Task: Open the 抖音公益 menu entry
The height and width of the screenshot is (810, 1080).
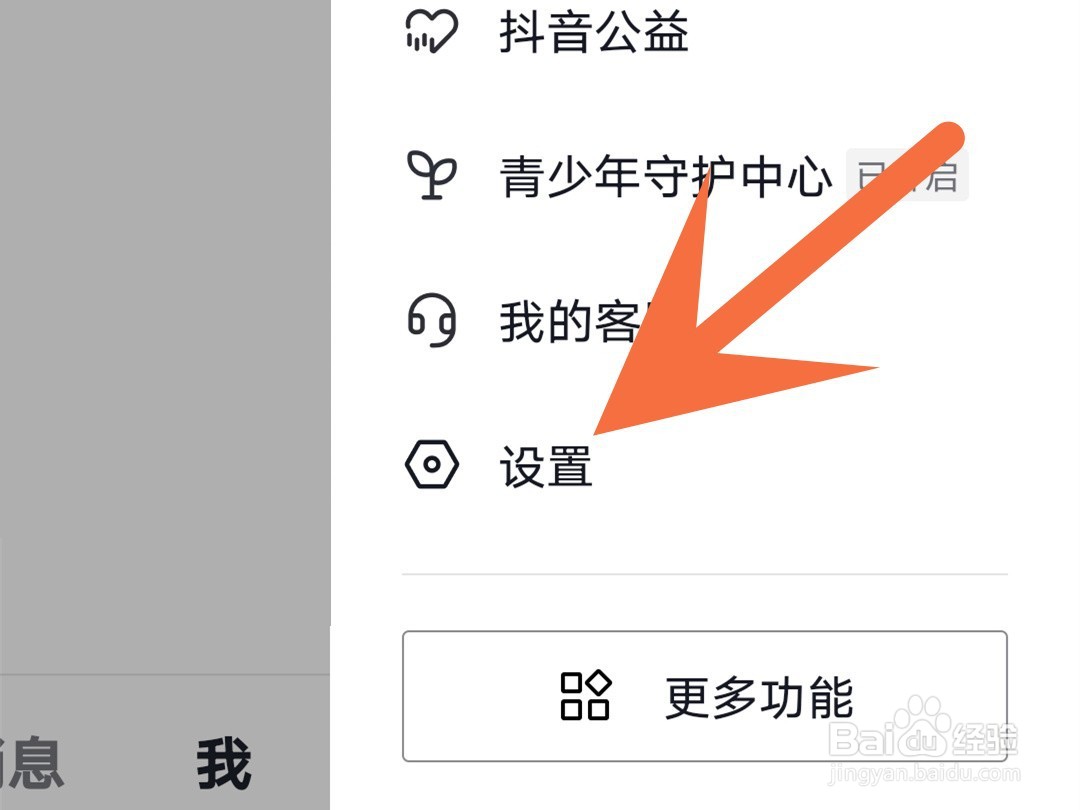Action: pos(594,32)
